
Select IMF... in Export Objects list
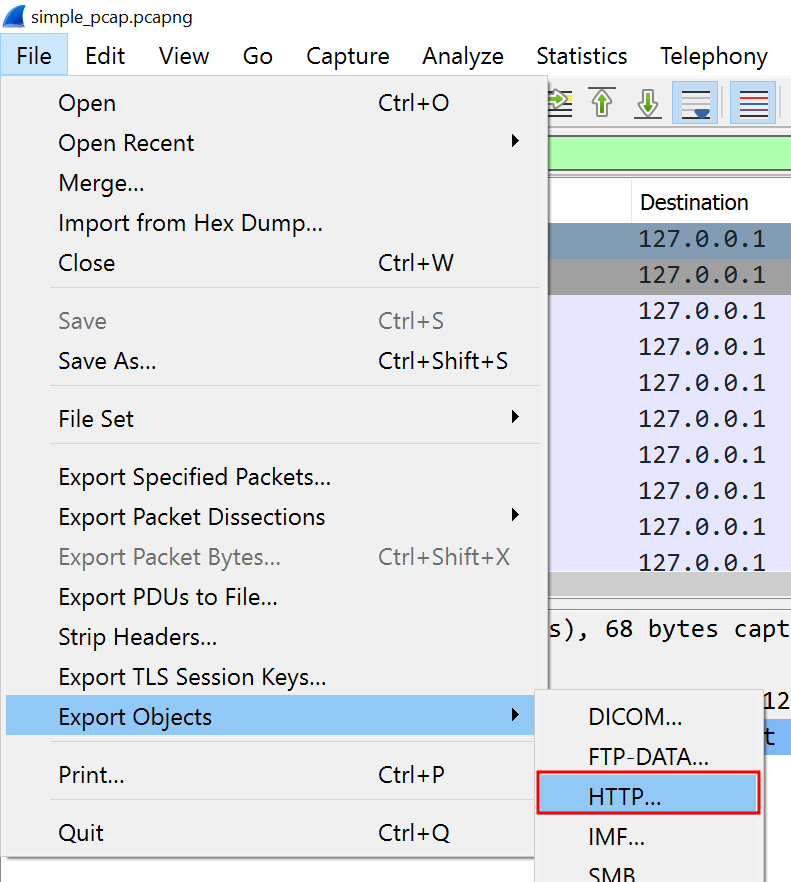[616, 837]
